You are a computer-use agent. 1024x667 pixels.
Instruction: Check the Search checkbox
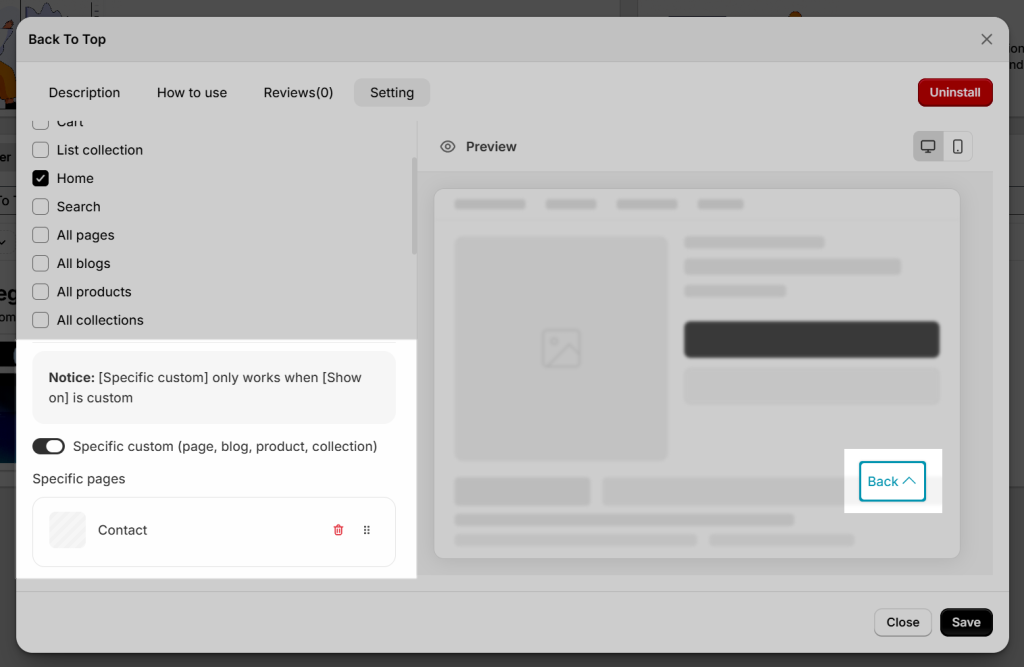click(x=40, y=207)
